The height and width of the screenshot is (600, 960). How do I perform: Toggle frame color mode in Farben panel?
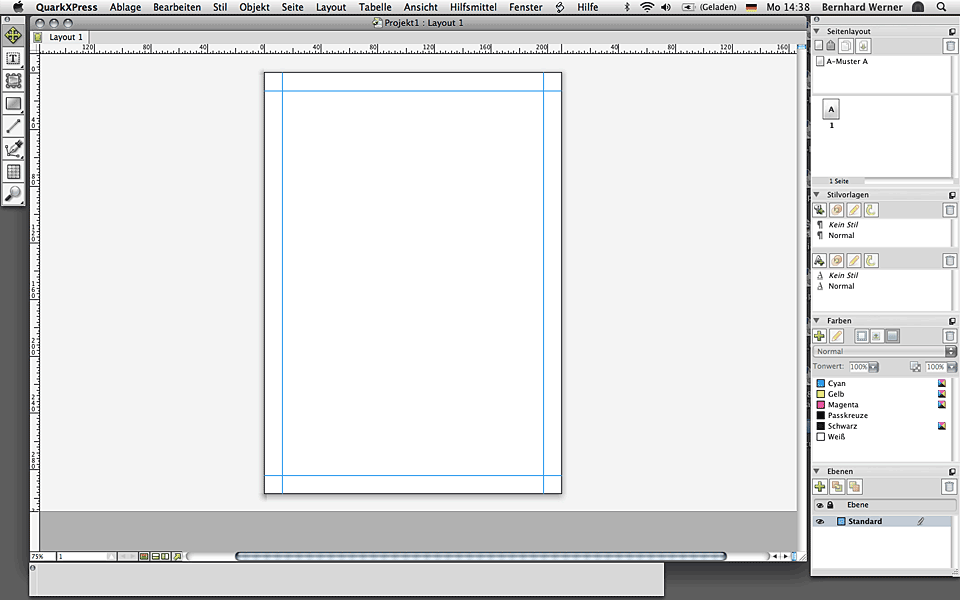point(861,336)
